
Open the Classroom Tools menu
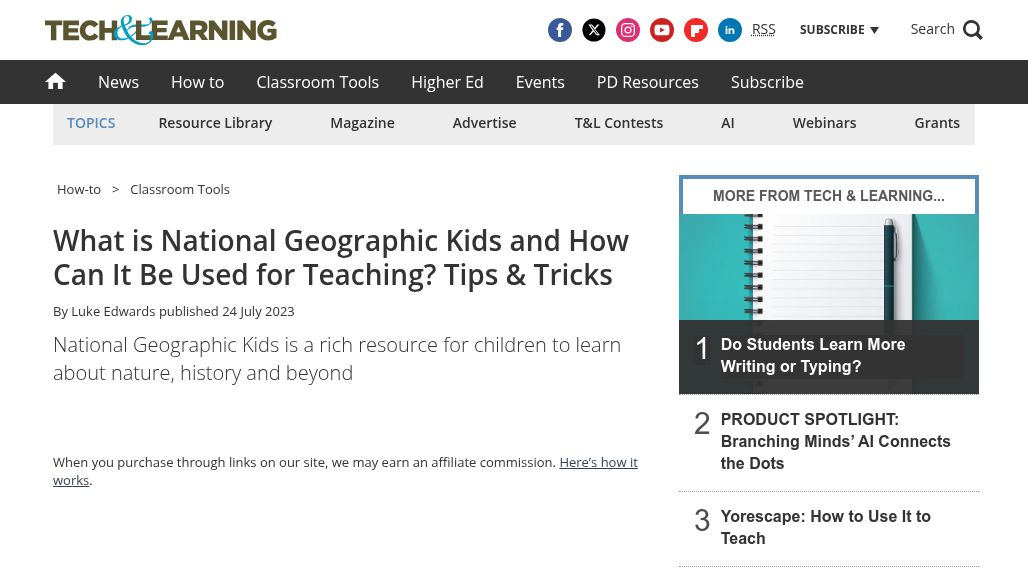point(317,82)
